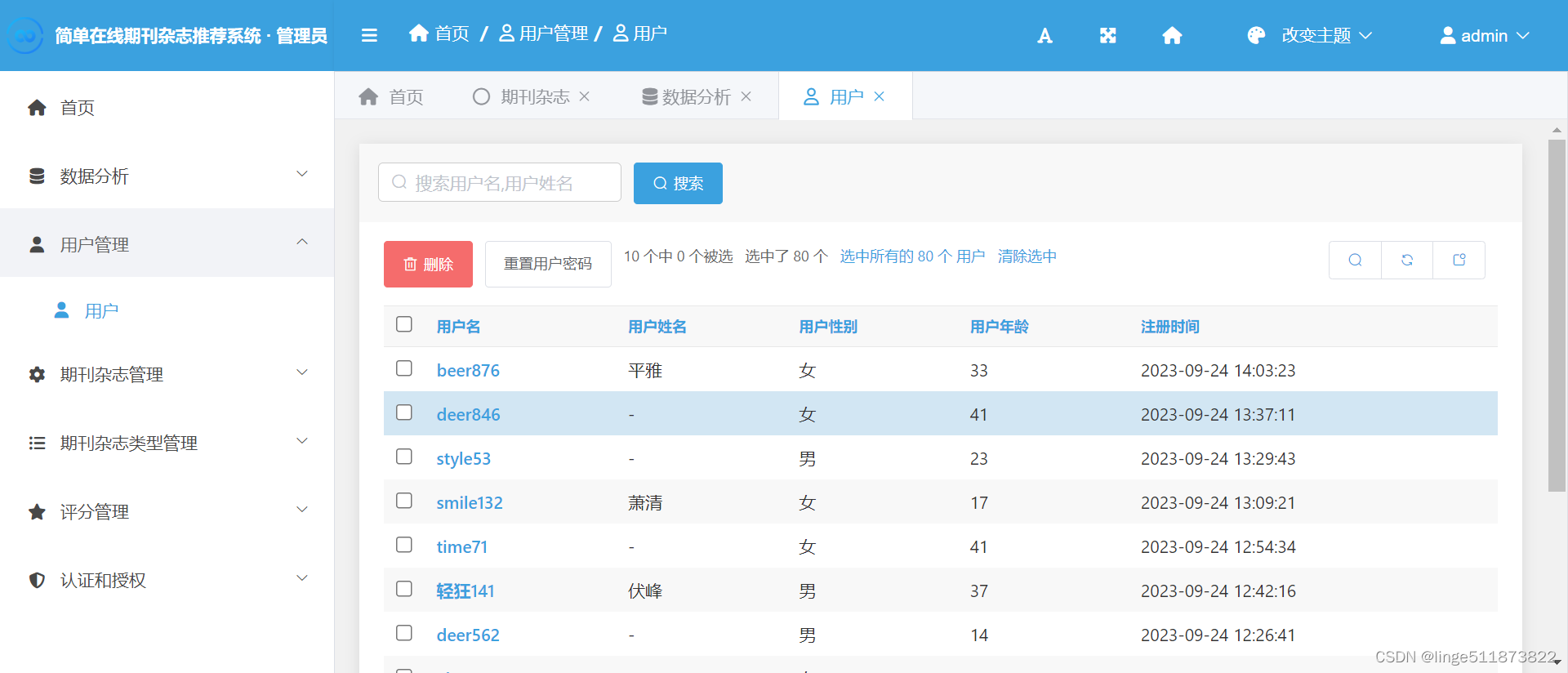Close the 数据分析 tab

pos(746,96)
